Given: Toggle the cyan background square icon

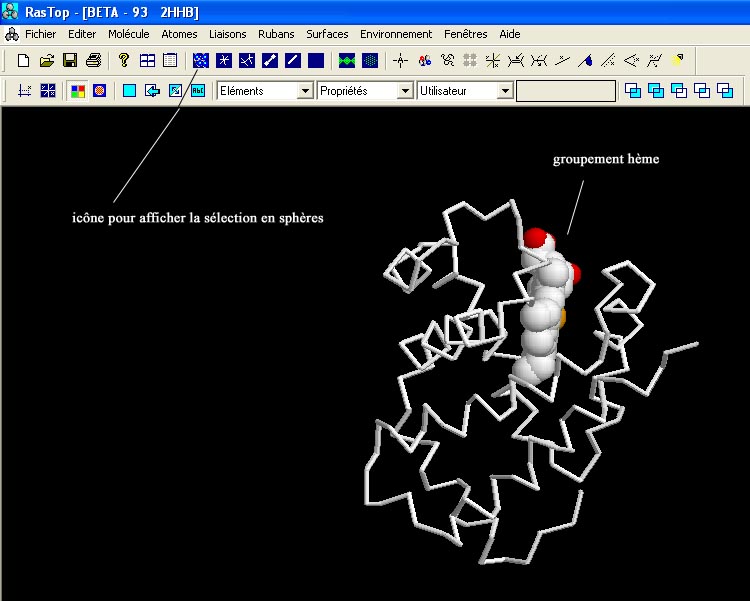Looking at the screenshot, I should tap(129, 91).
